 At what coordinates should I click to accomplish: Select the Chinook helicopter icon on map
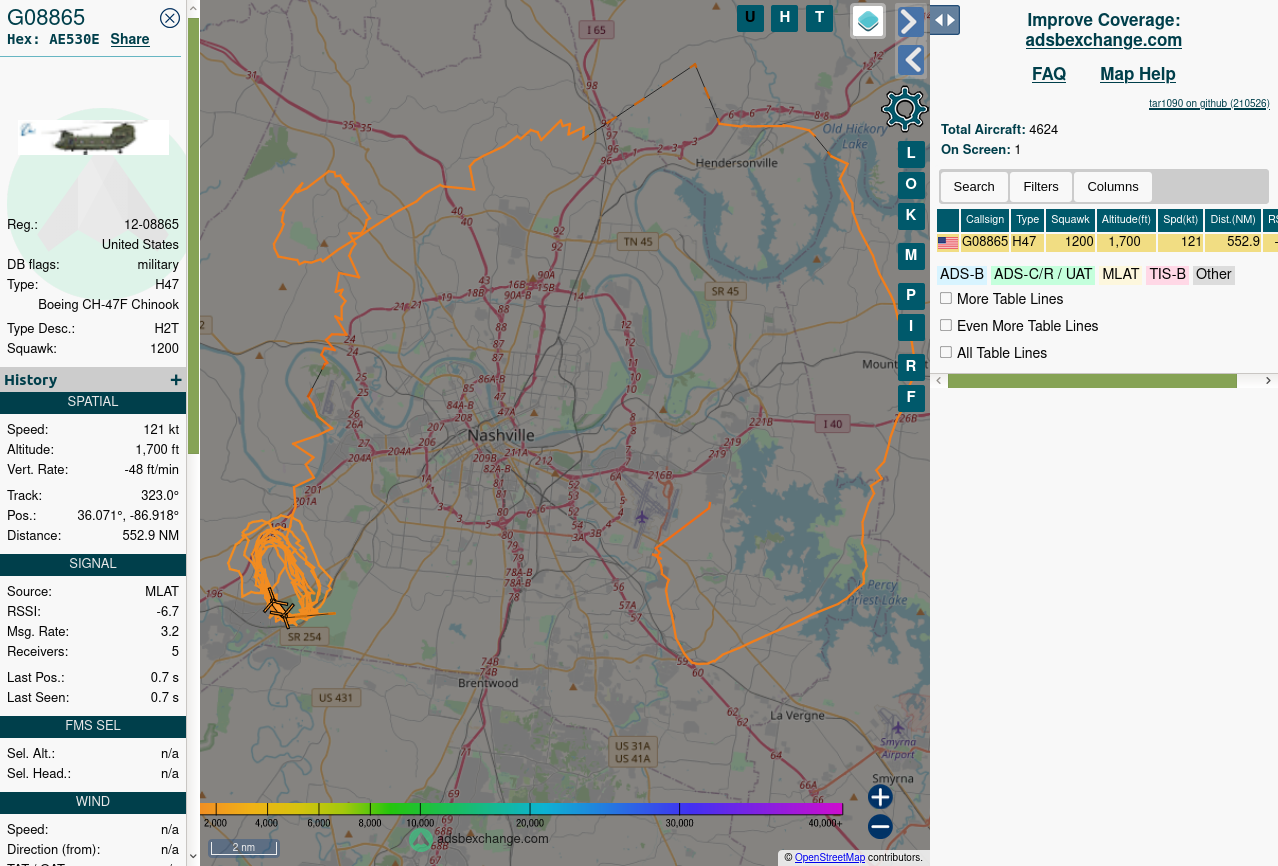pyautogui.click(x=279, y=607)
